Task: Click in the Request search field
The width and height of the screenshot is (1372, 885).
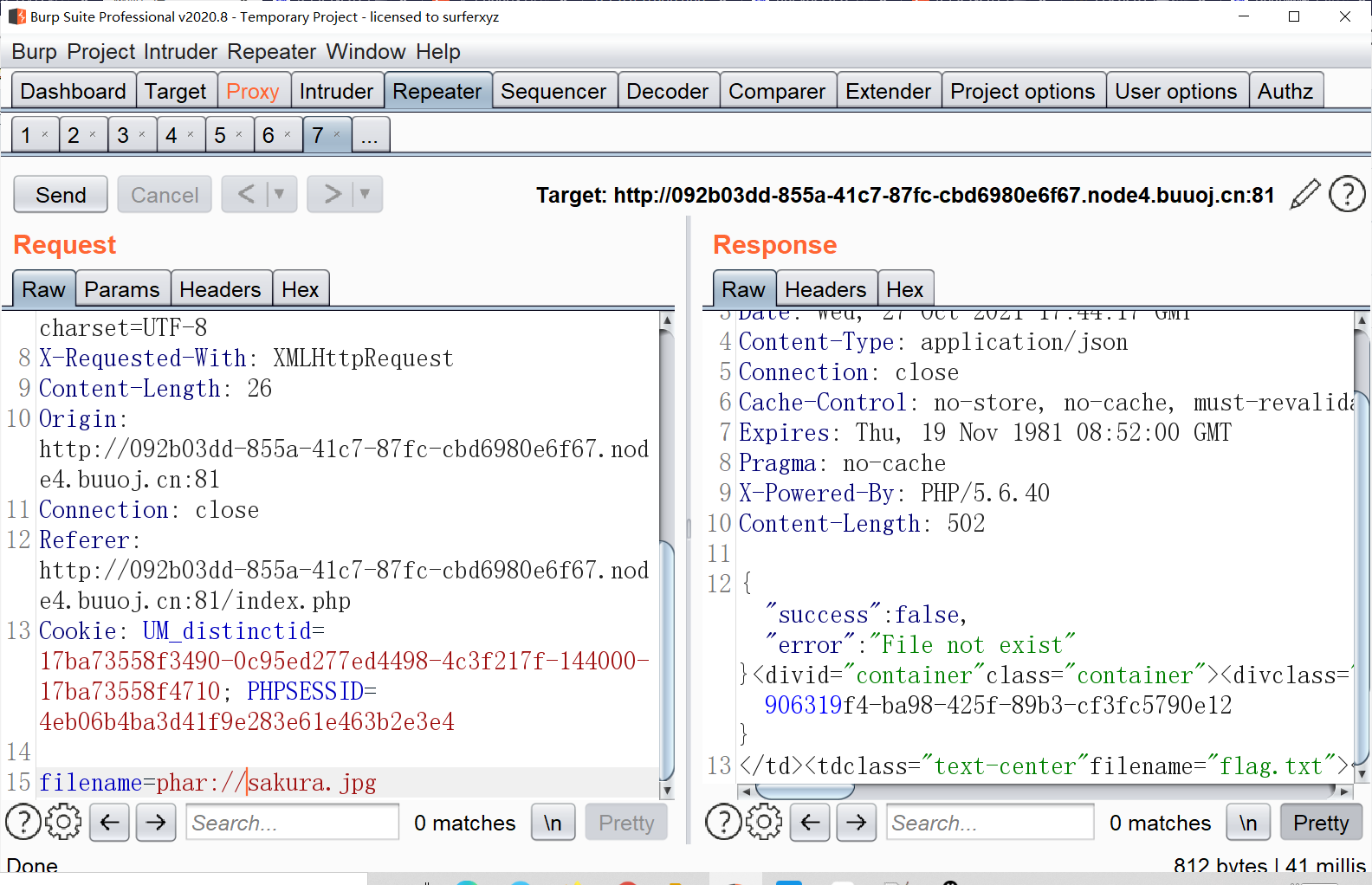Action: pos(292,822)
